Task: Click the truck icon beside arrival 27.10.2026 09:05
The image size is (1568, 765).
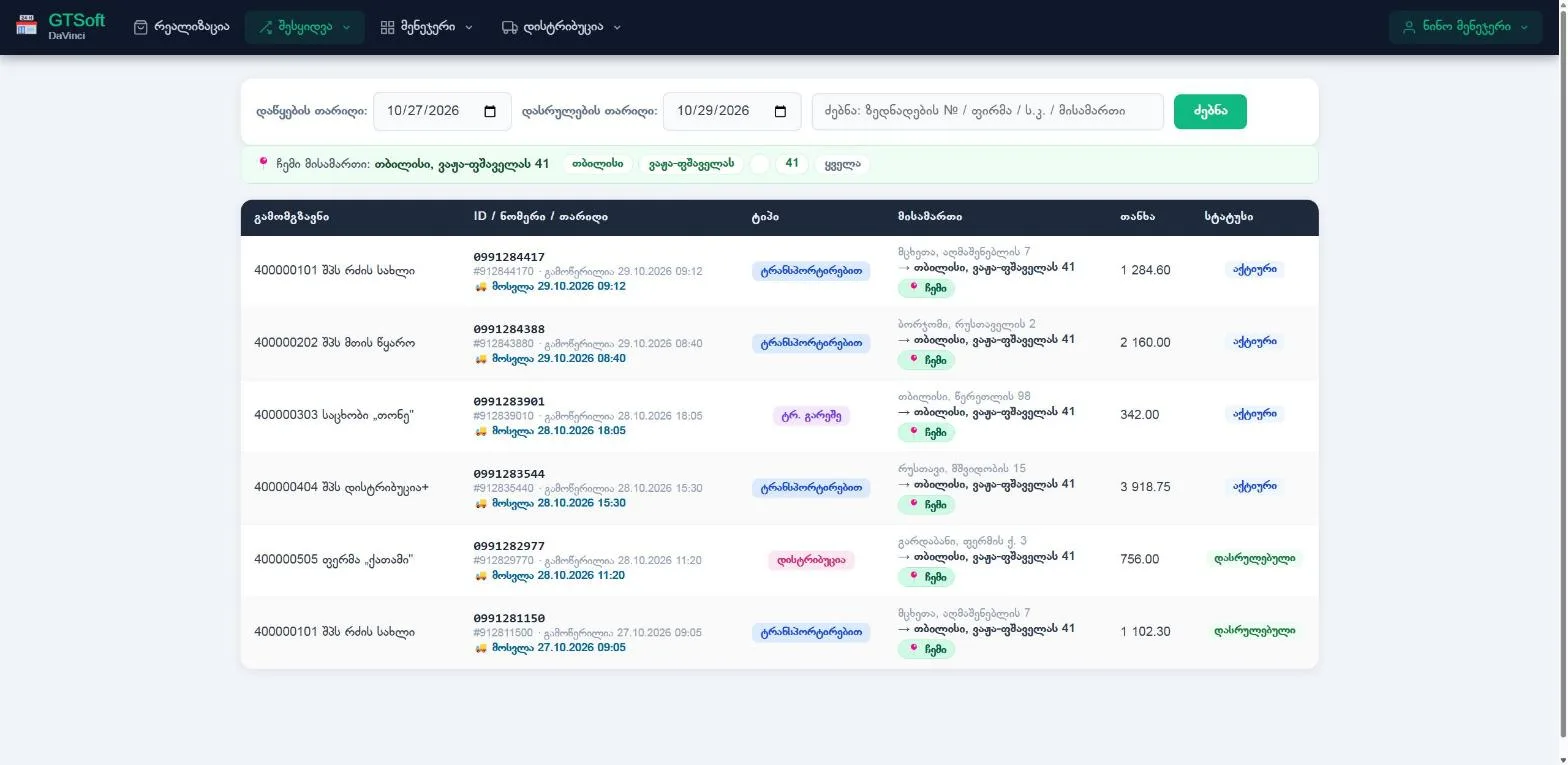Action: (480, 648)
